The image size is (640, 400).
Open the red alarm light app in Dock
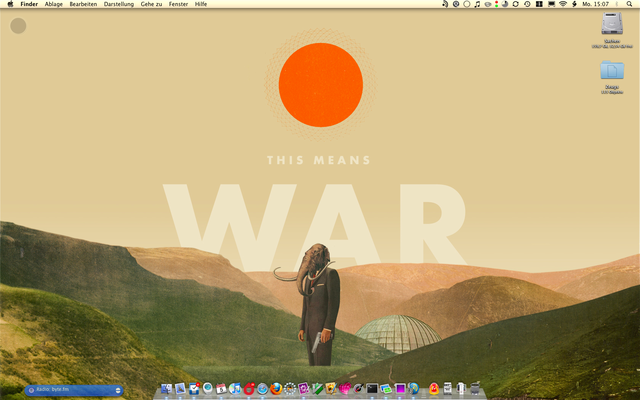434,389
